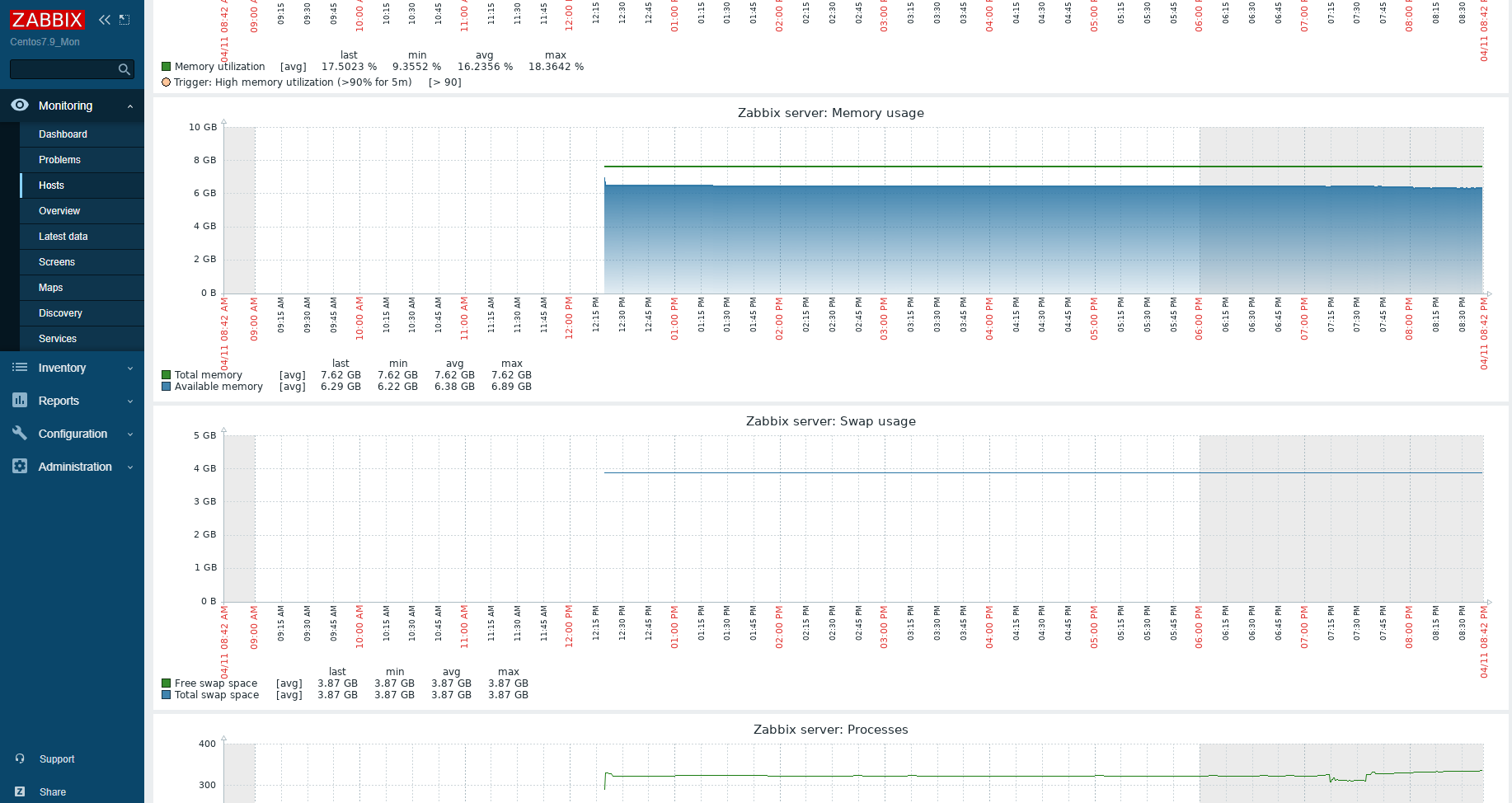Viewport: 1512px width, 803px height.
Task: Open the Problems page
Action: click(x=59, y=160)
